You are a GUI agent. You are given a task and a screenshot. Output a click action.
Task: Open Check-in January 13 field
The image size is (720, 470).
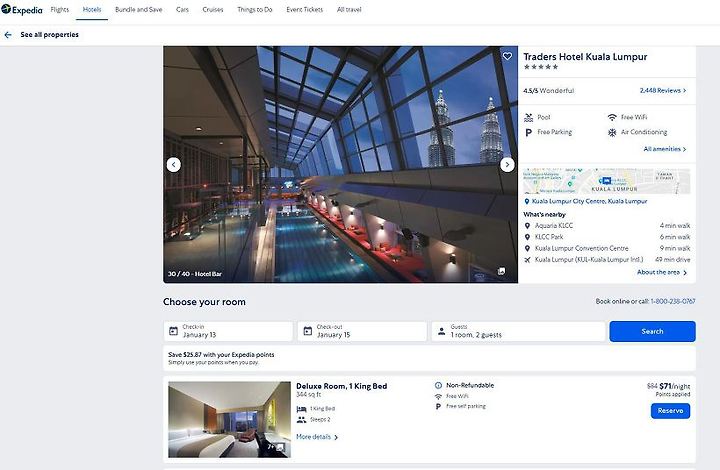click(x=228, y=331)
